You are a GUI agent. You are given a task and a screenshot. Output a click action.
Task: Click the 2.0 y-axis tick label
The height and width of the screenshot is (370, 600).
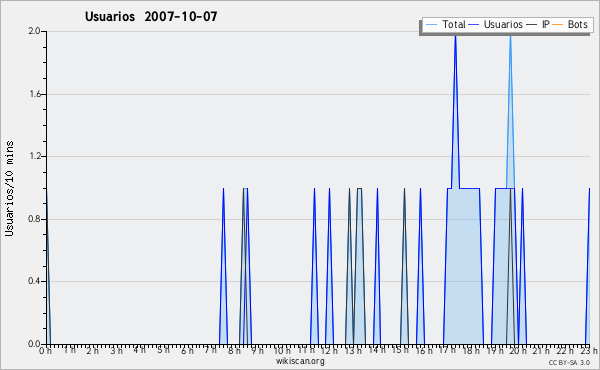[34, 31]
